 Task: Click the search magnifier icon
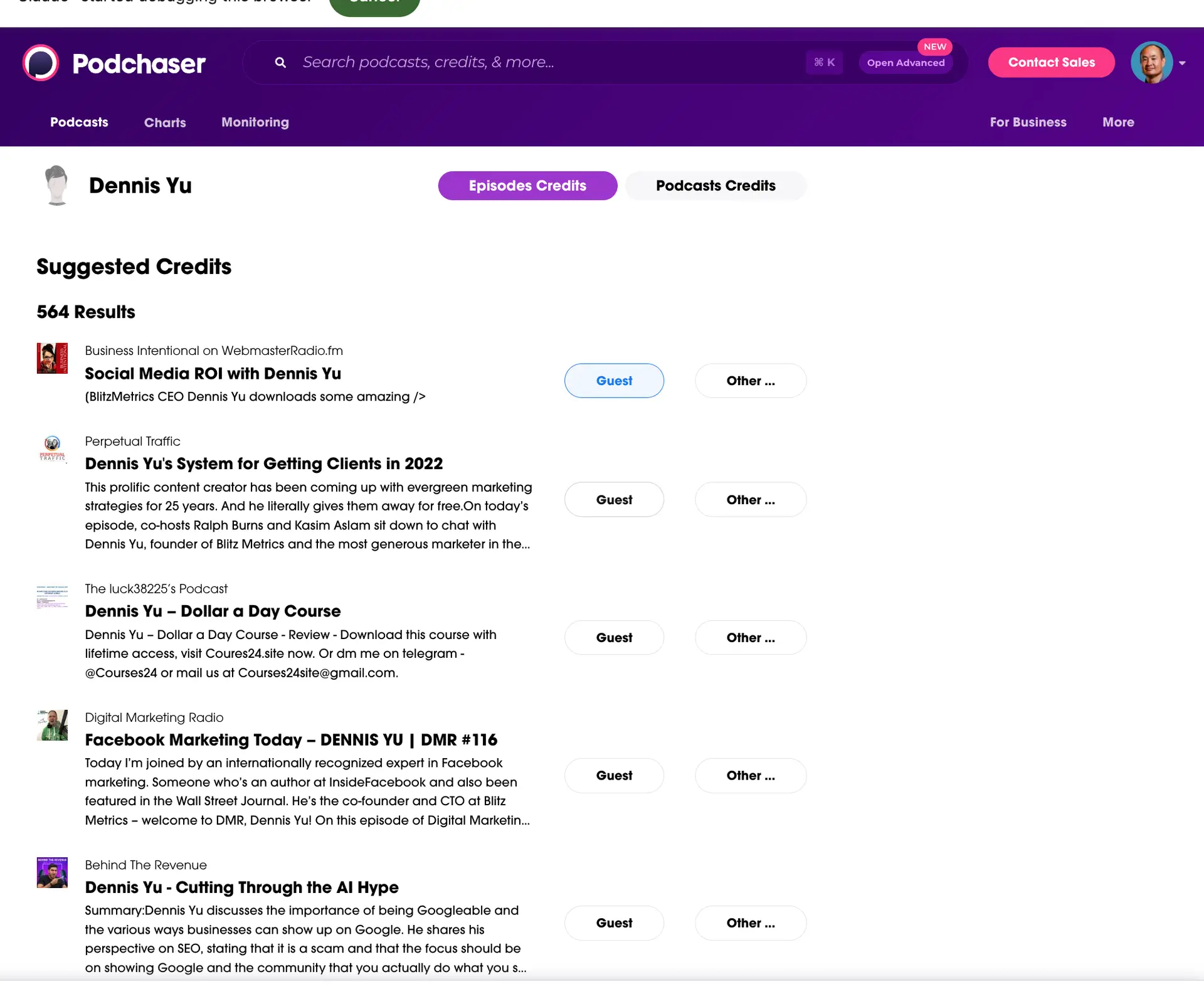[x=280, y=62]
